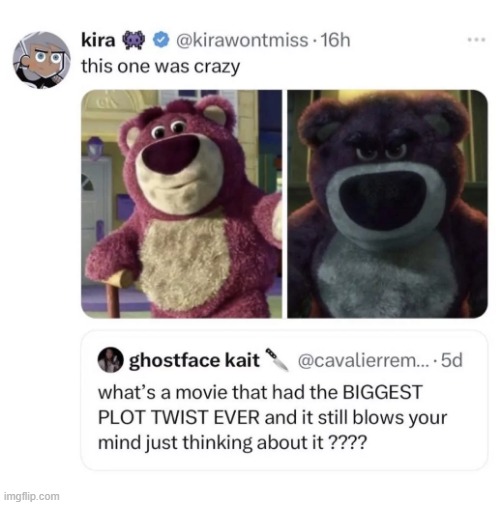This screenshot has height=505, width=500.
Task: Click the kira display name
Action: click(x=98, y=41)
